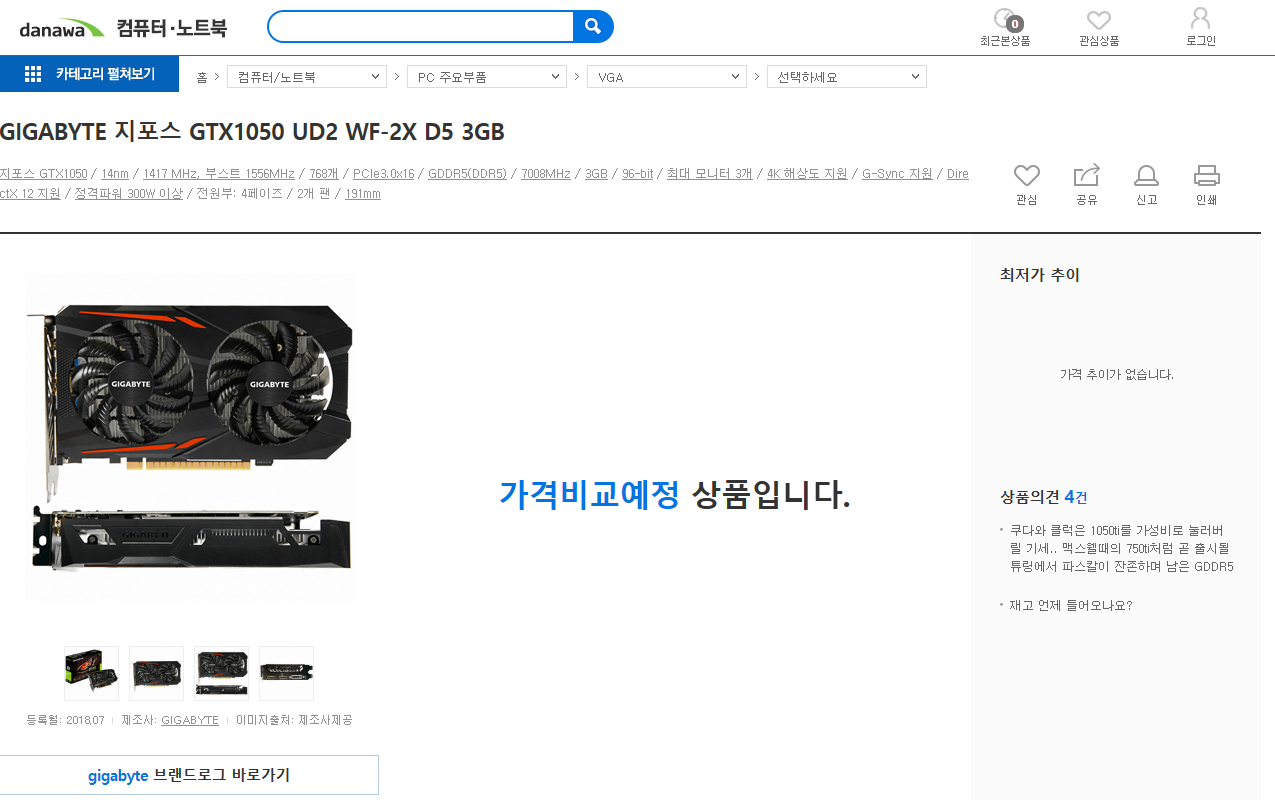Screen dimensions: 1275x800
Task: Click the 컴퓨터·노트북 section title
Action: [x=171, y=28]
